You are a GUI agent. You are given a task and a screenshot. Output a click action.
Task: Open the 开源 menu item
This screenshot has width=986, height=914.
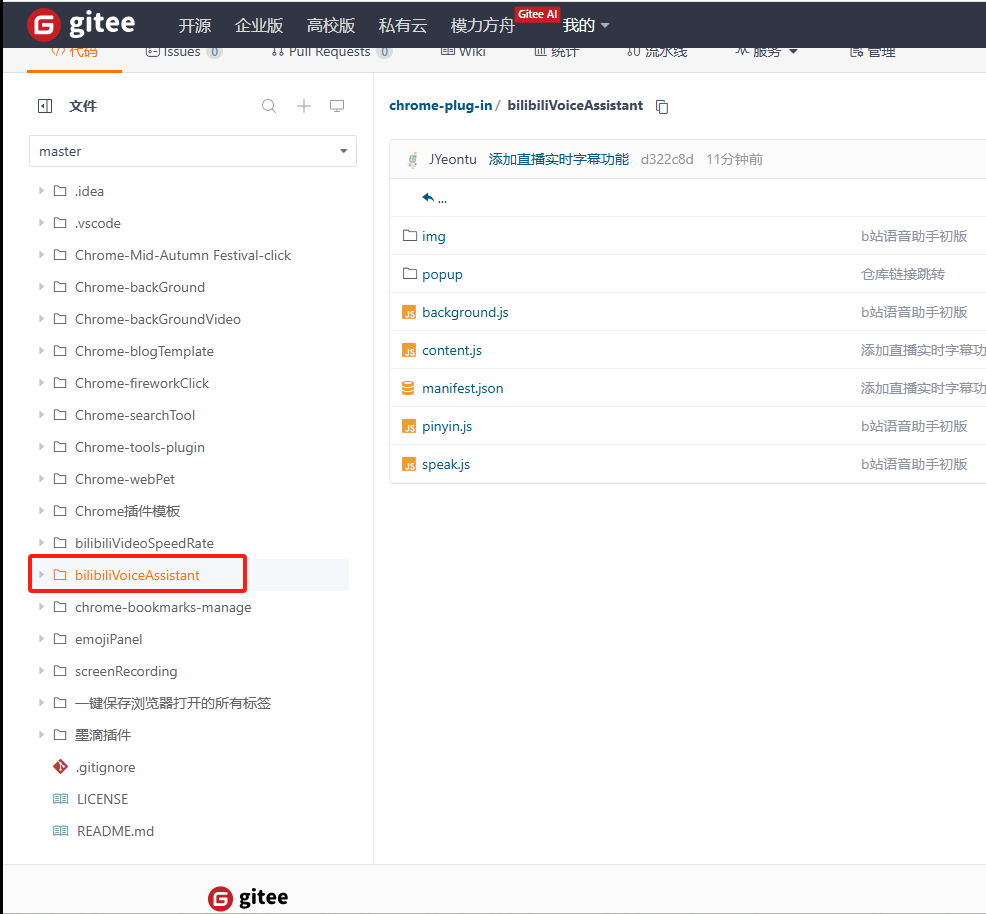pyautogui.click(x=194, y=25)
